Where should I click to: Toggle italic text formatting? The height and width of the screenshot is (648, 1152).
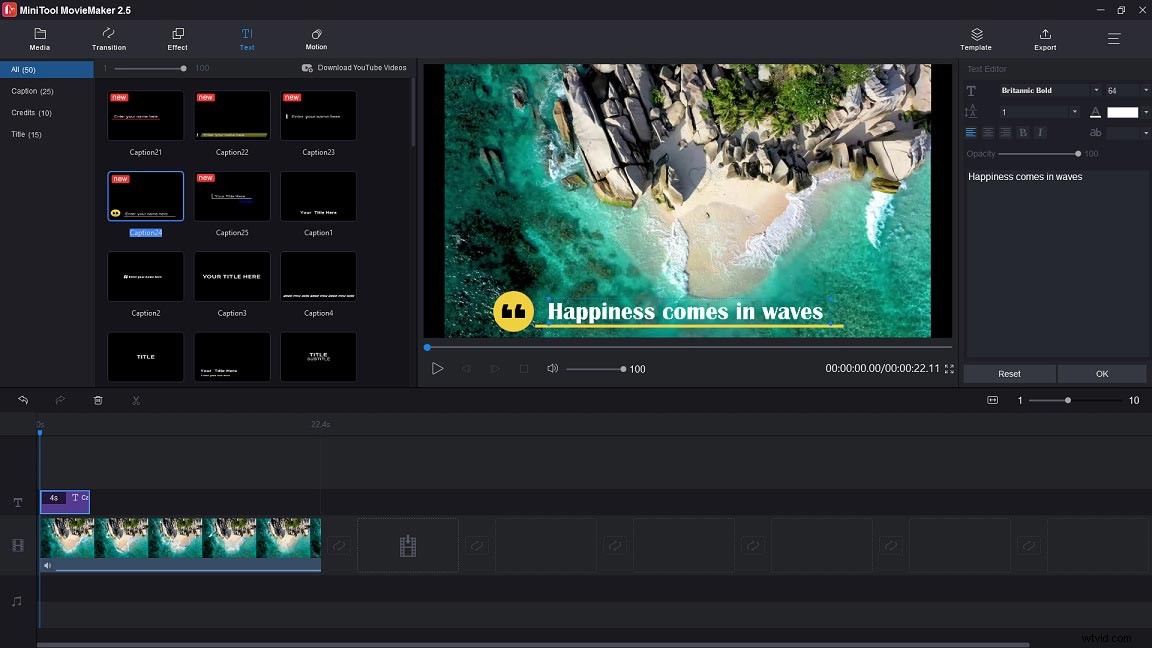click(1040, 131)
